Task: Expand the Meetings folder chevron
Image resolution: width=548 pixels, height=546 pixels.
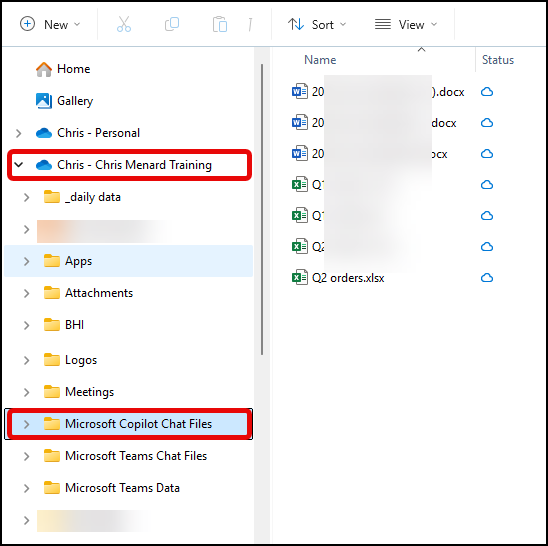Action: [27, 393]
